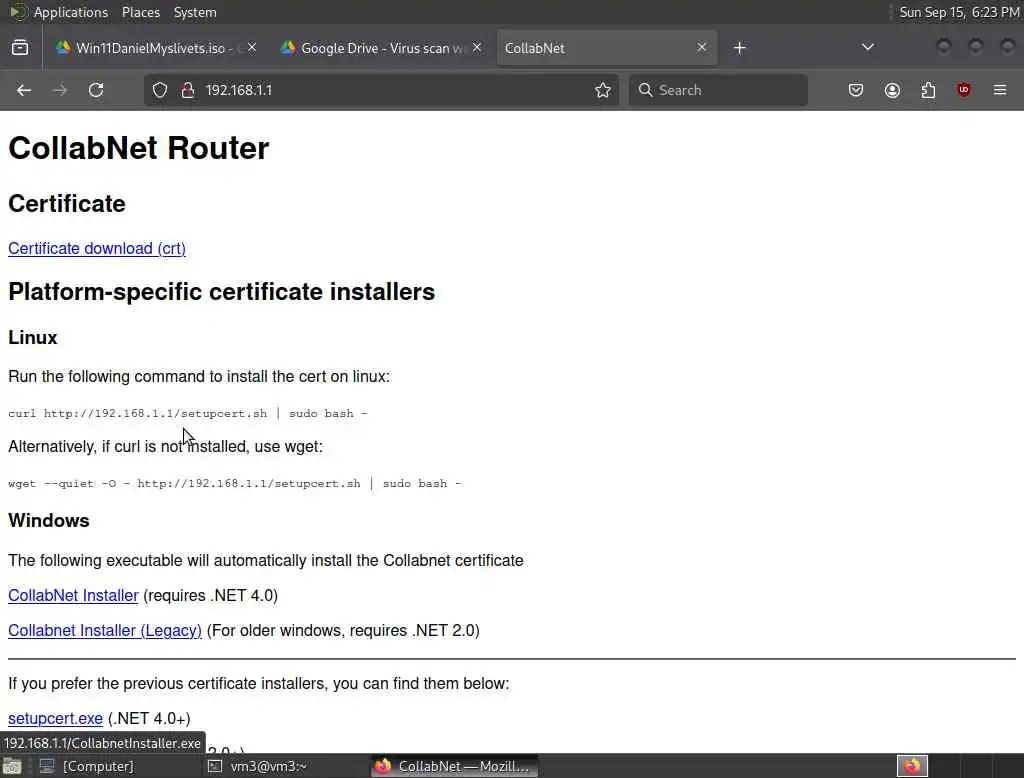Open the Certificate download (crt) link
This screenshot has height=778, width=1024.
tap(97, 249)
